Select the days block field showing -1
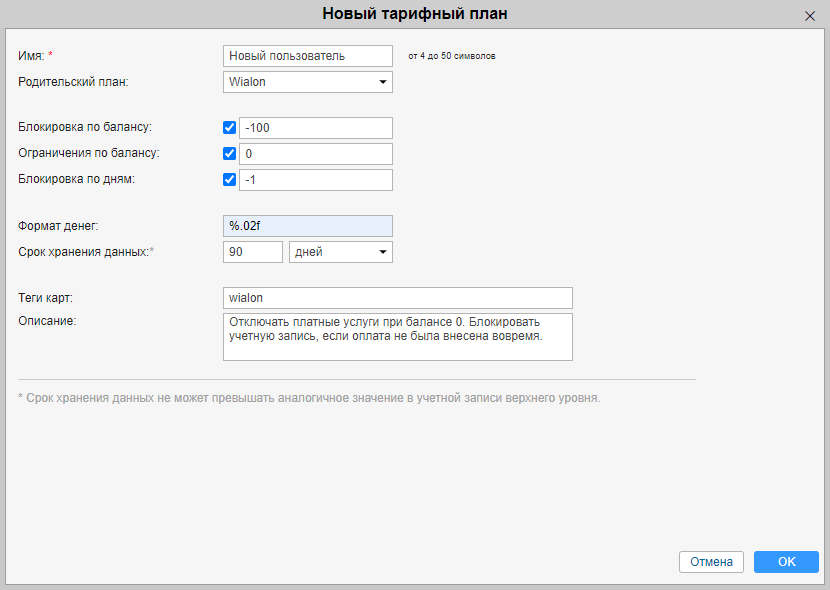Image resolution: width=830 pixels, height=590 pixels. [315, 180]
